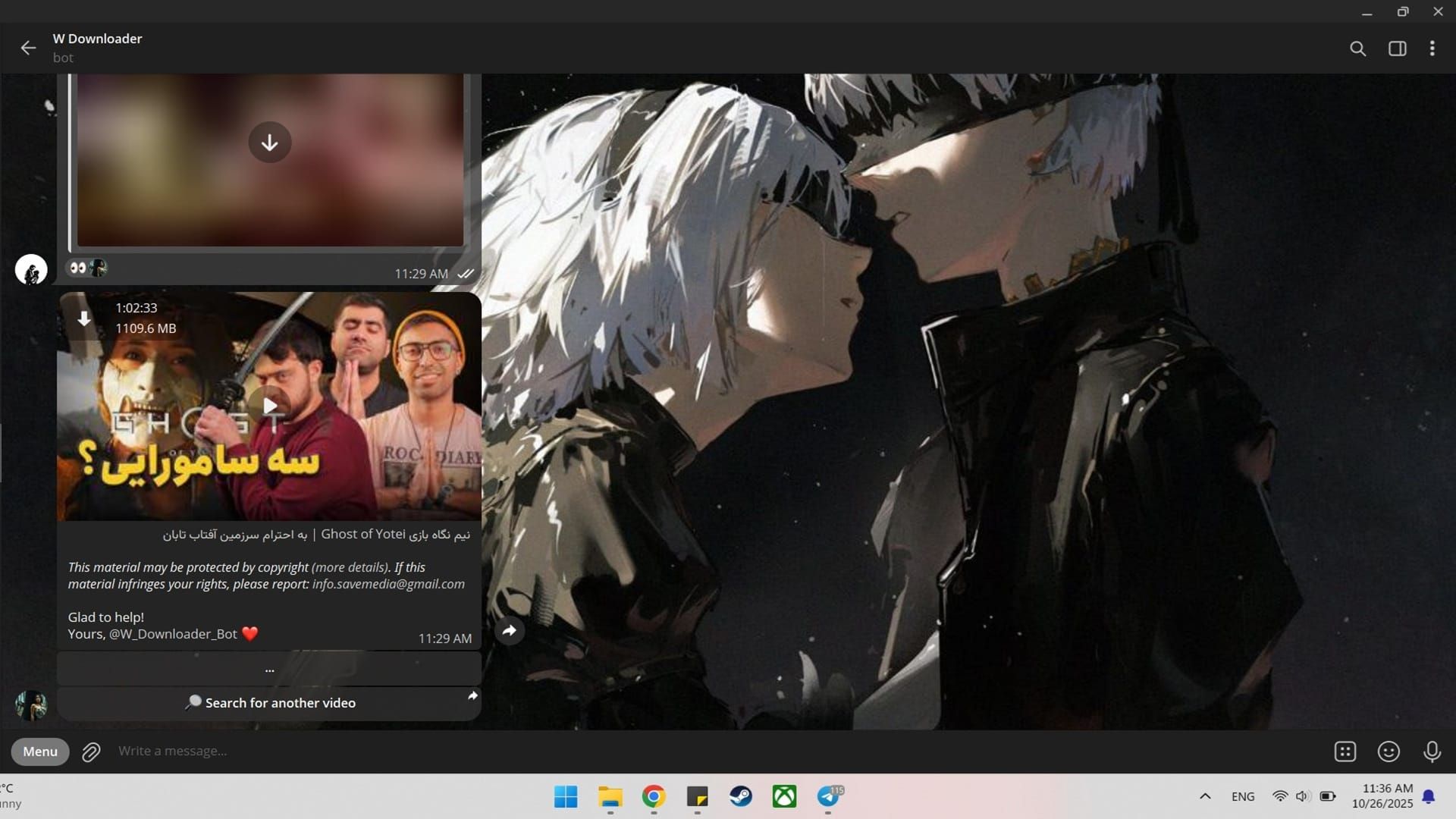Open the @W_Downloader_Bot mention
This screenshot has width=1456, height=819.
tap(173, 634)
